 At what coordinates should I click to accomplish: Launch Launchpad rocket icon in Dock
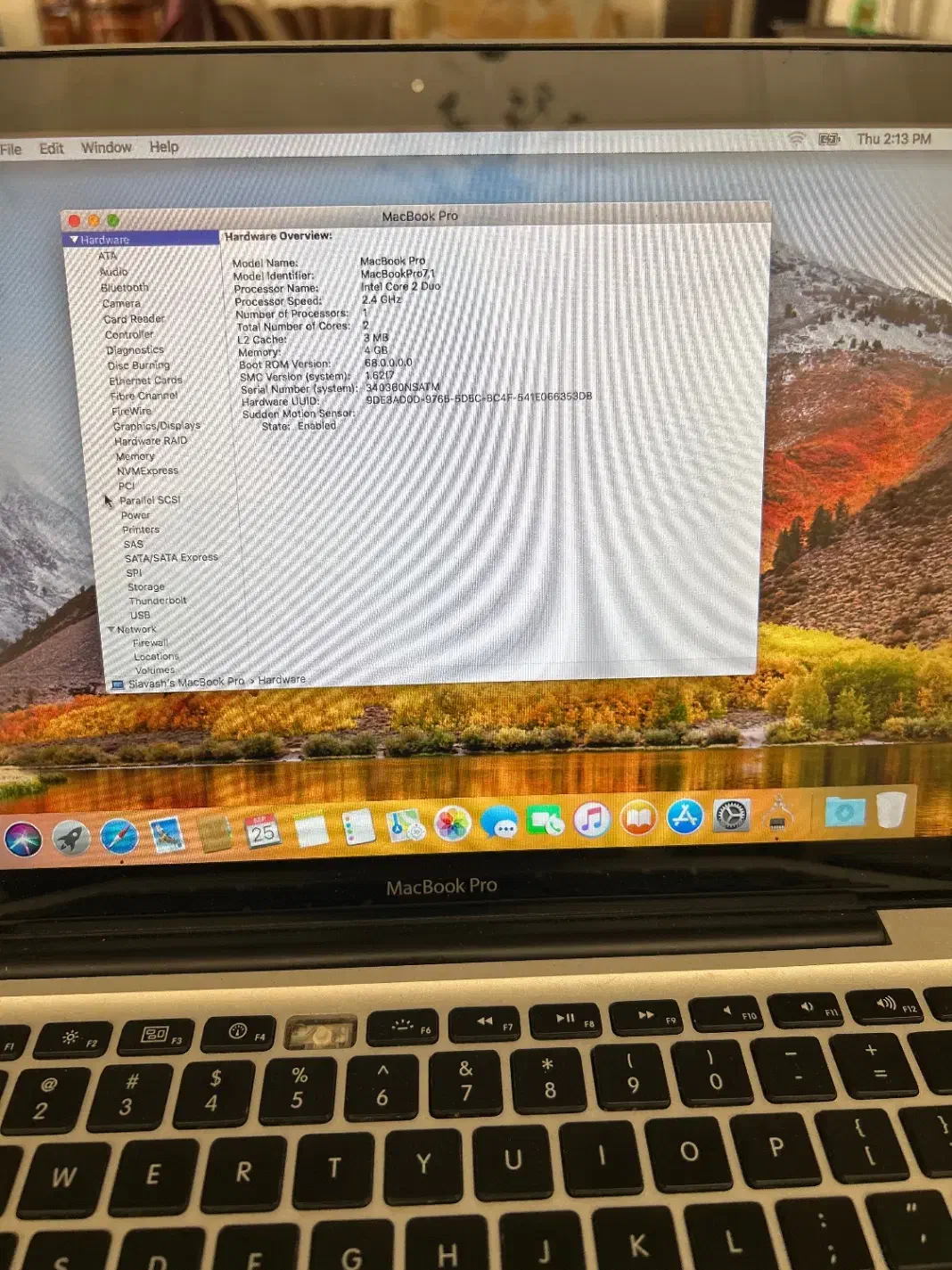[70, 838]
